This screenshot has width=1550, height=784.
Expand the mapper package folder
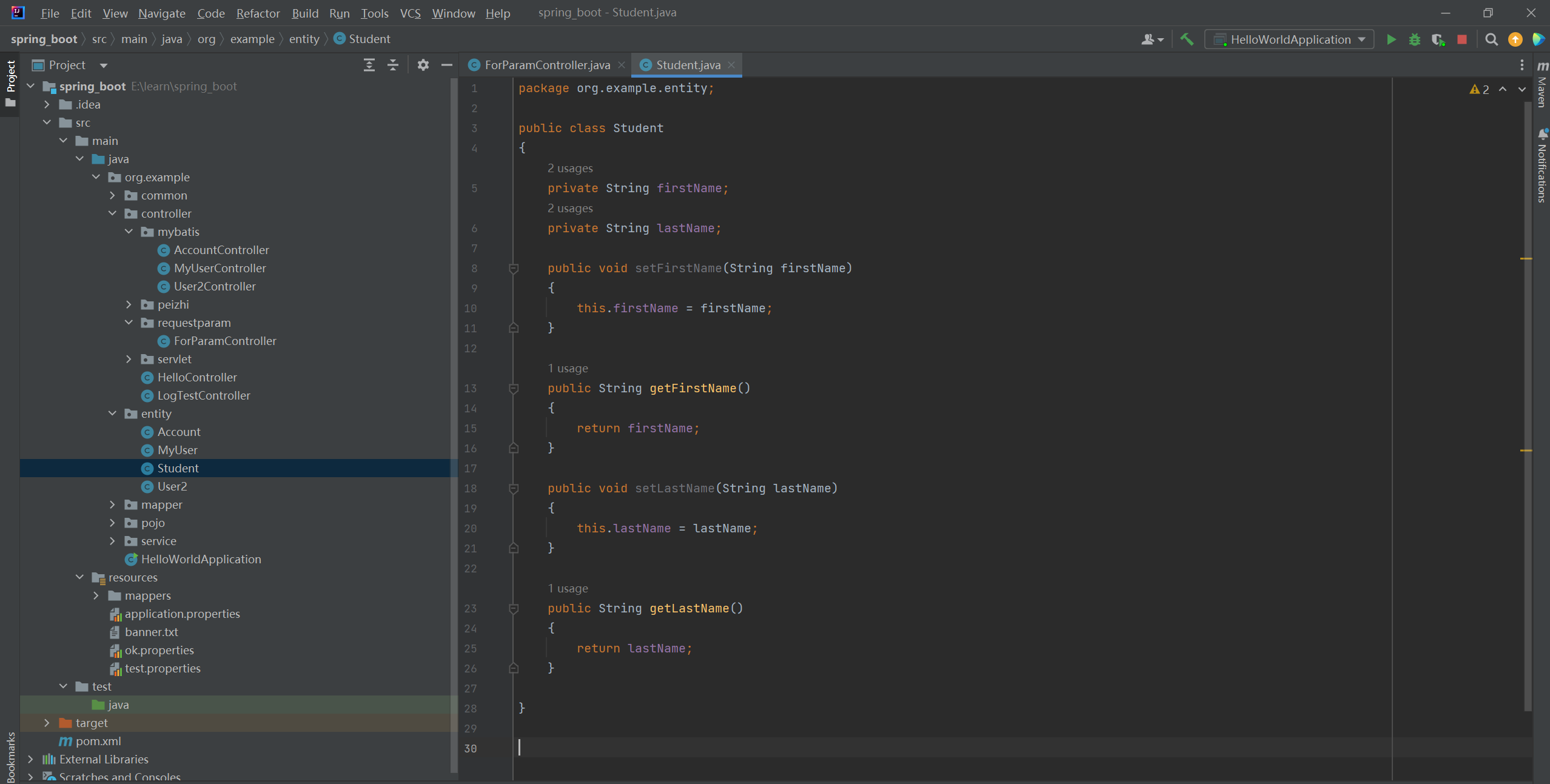(112, 504)
